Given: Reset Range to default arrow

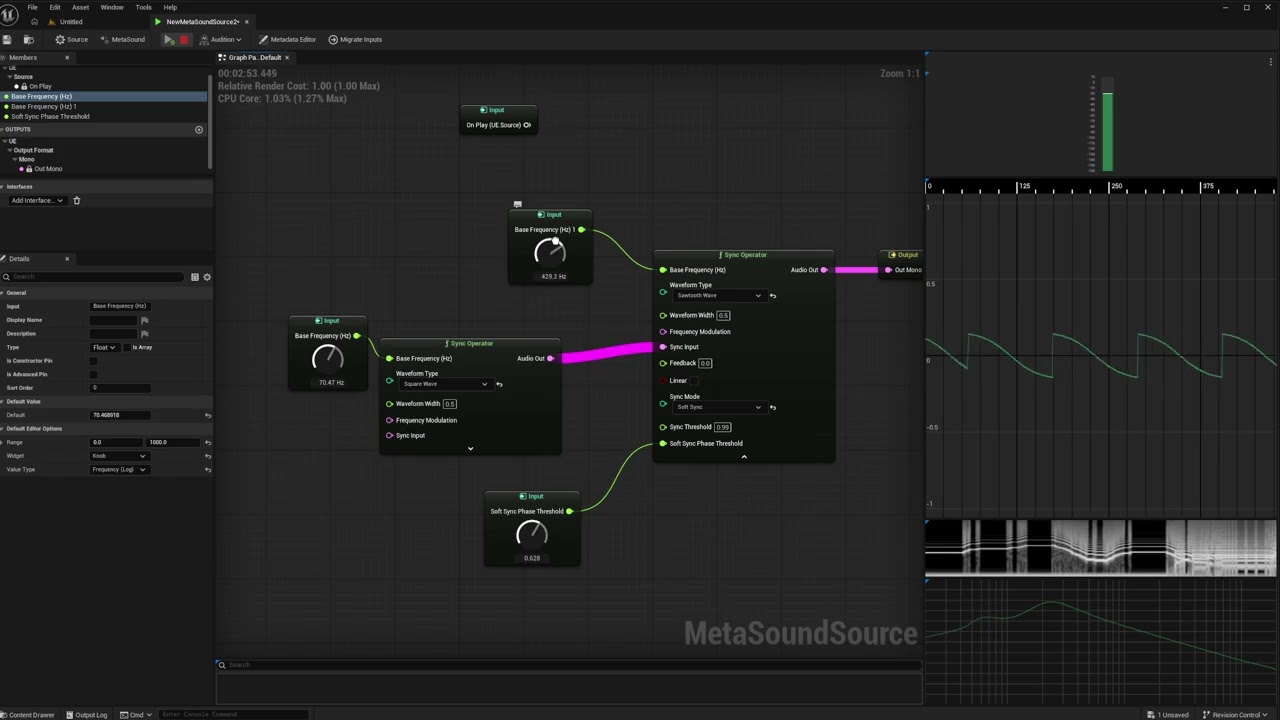Looking at the screenshot, I should [208, 442].
